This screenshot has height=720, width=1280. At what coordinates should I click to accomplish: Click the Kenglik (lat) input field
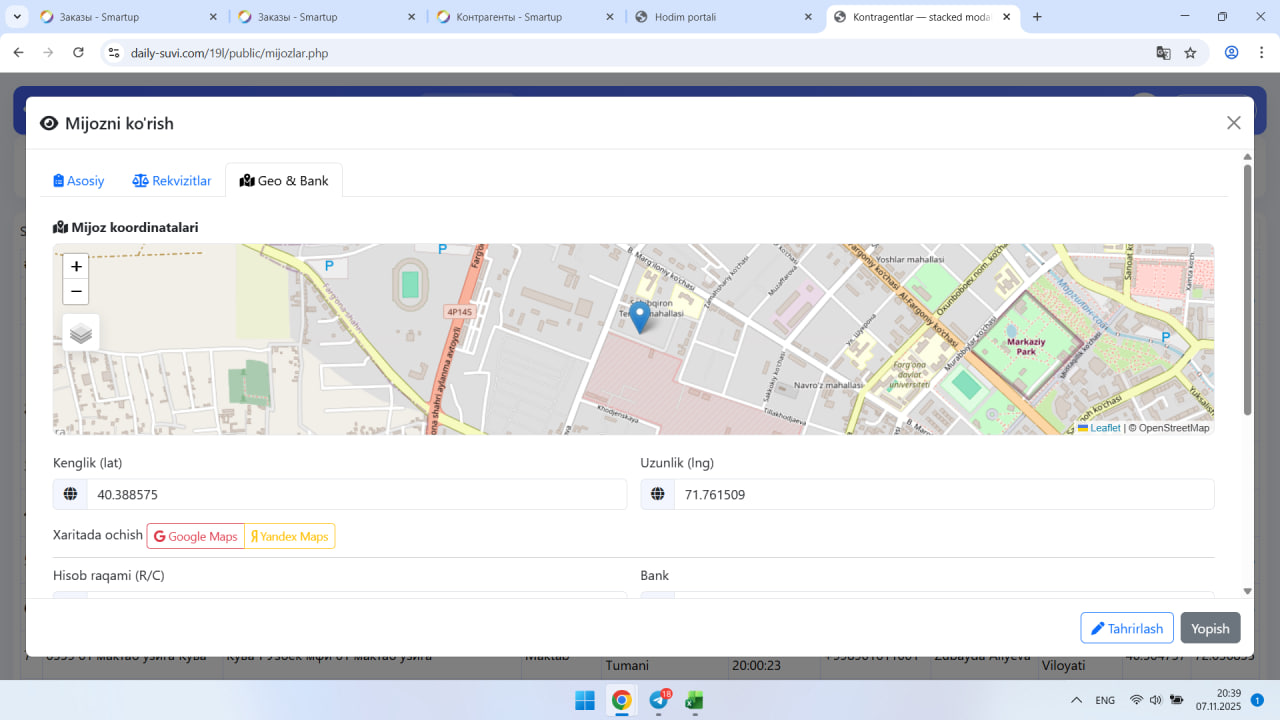[355, 495]
